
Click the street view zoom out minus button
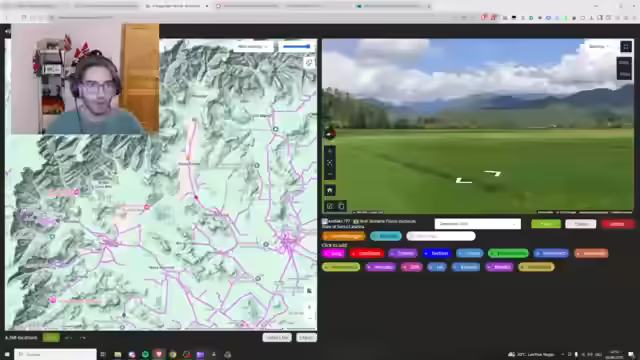(x=330, y=174)
